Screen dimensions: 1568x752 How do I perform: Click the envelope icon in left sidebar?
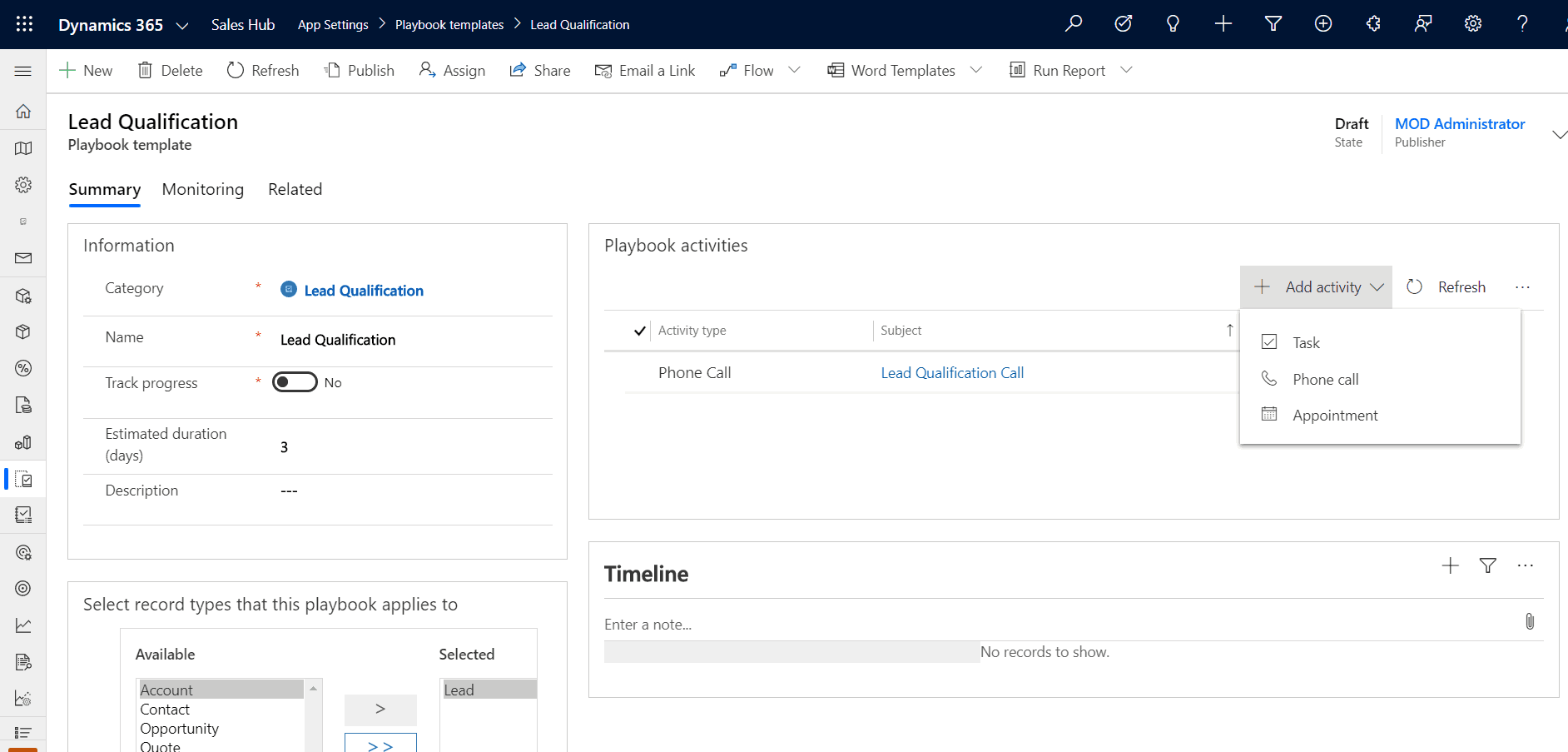pos(23,258)
